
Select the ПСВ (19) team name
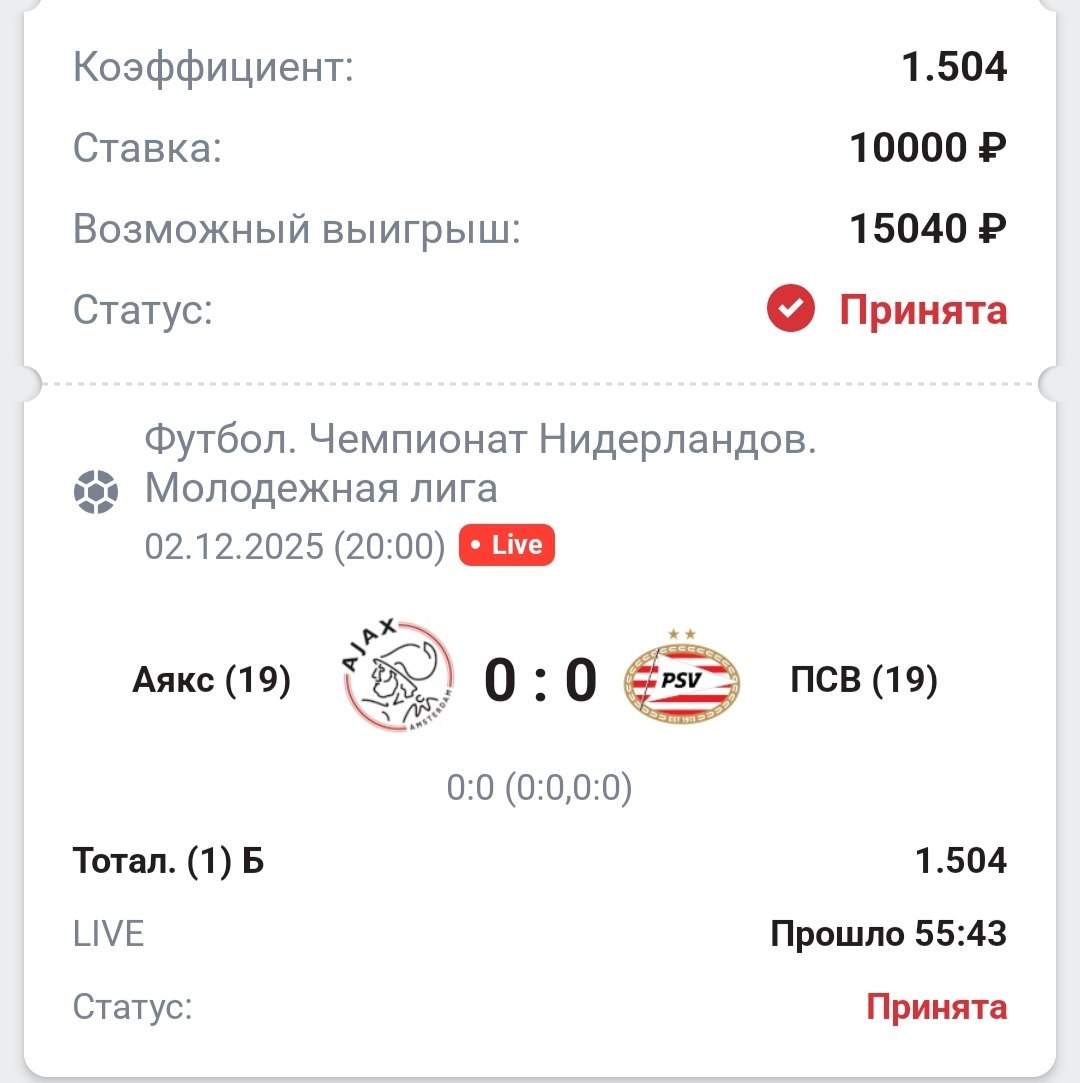[x=863, y=681]
